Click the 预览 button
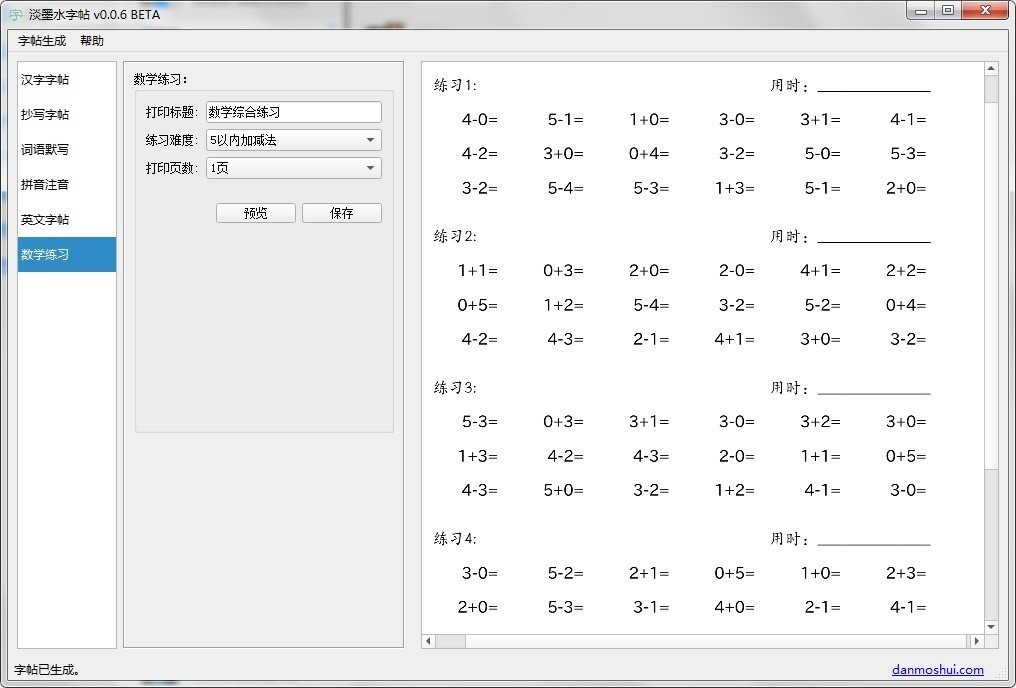 click(255, 212)
